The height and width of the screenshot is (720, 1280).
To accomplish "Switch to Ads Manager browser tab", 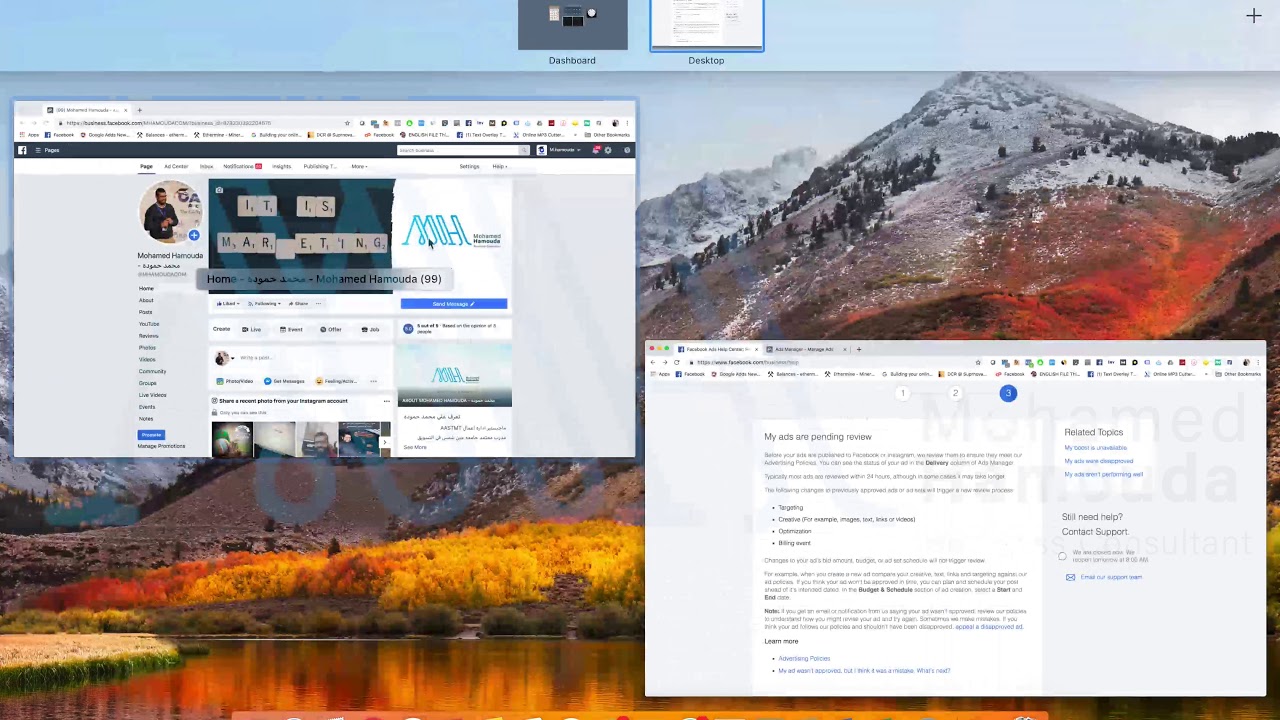I will click(x=804, y=349).
